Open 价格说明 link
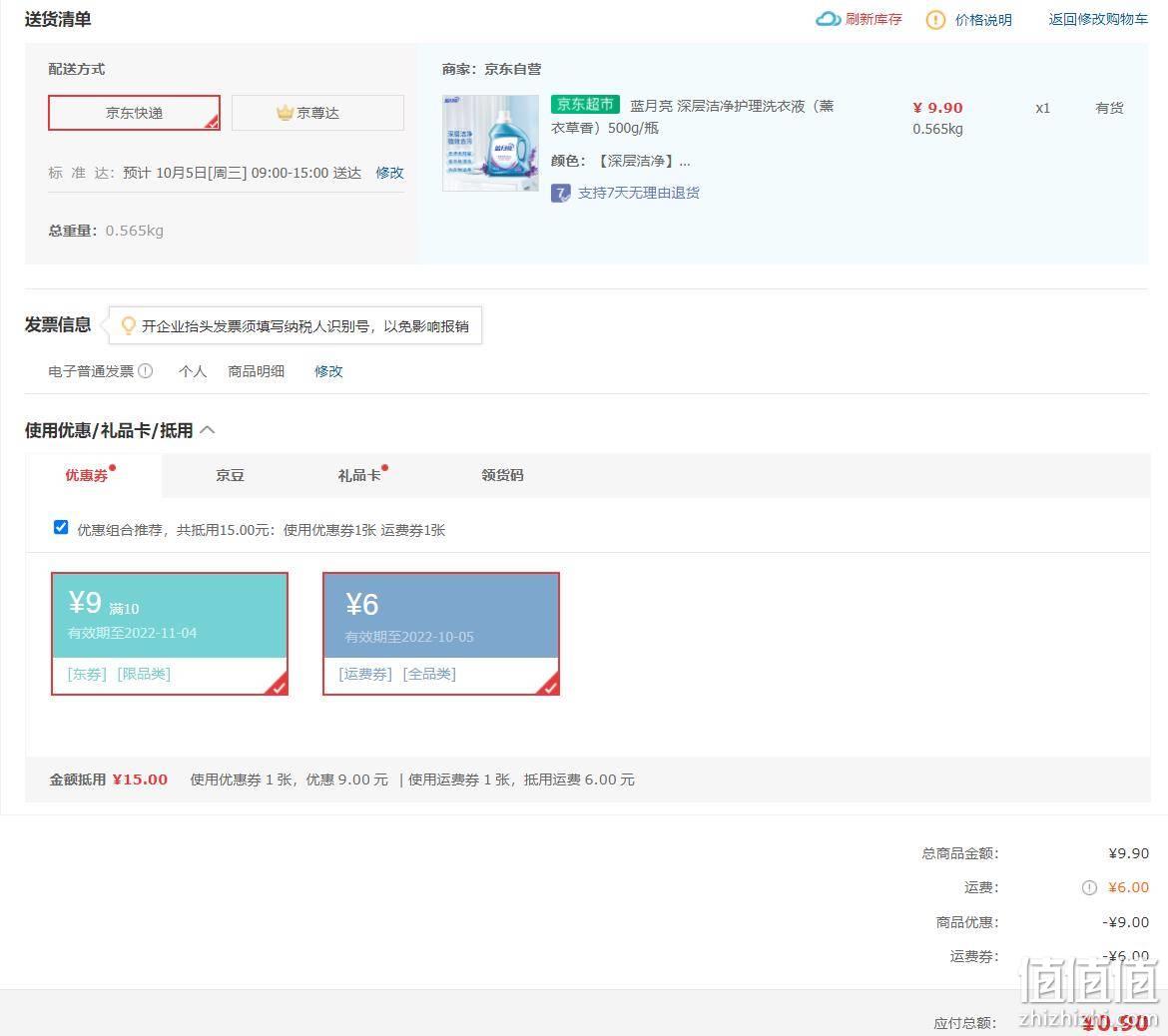The width and height of the screenshot is (1168, 1036). tap(983, 20)
